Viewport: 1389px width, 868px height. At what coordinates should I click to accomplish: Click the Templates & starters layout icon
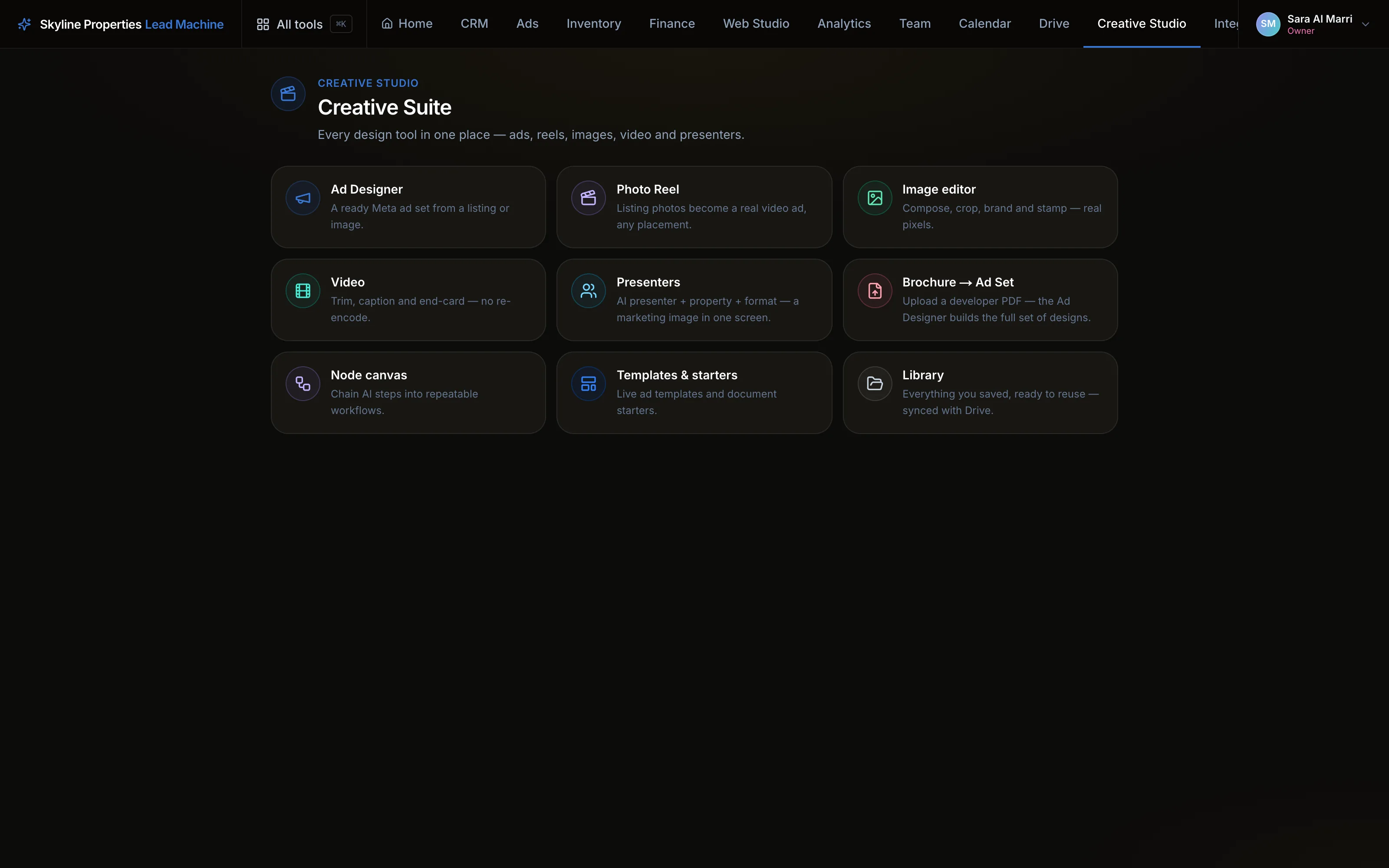588,384
